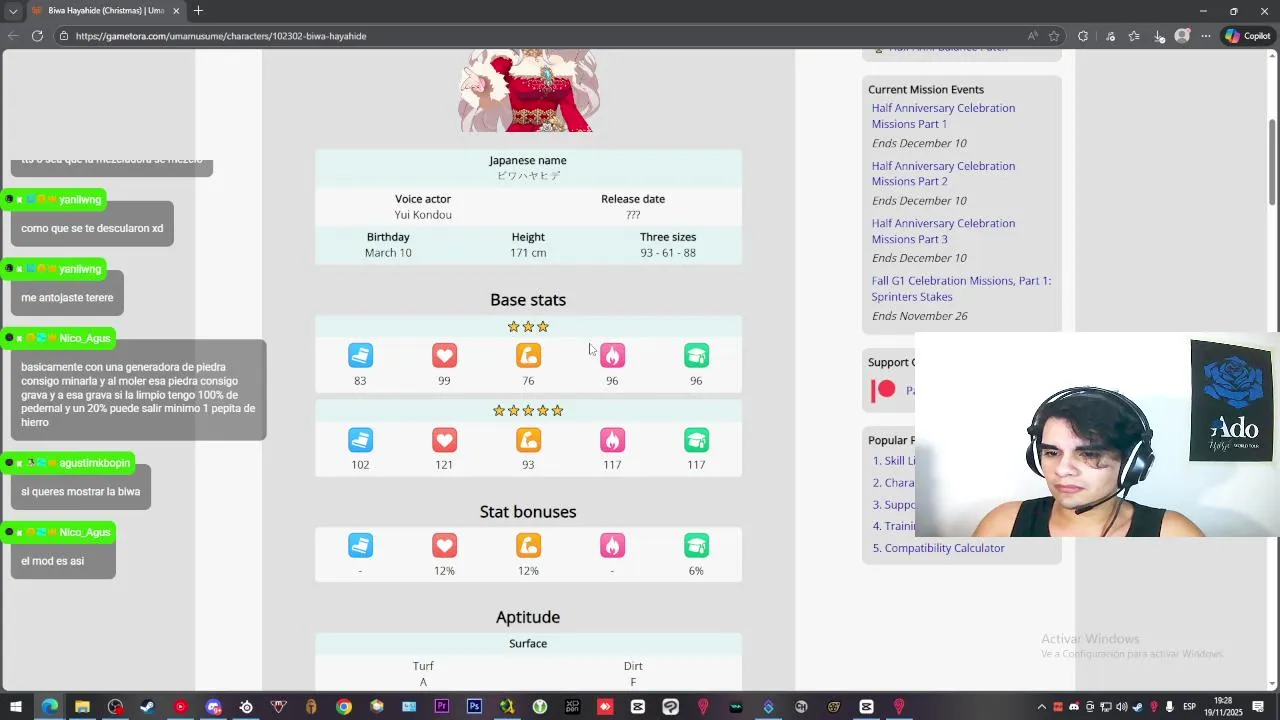Open Microsoft Edge from the taskbar
Image resolution: width=1280 pixels, height=720 pixels.
point(49,707)
